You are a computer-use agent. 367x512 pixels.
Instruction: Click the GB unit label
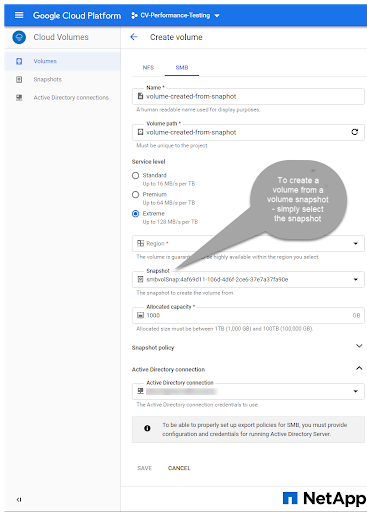pyautogui.click(x=356, y=315)
